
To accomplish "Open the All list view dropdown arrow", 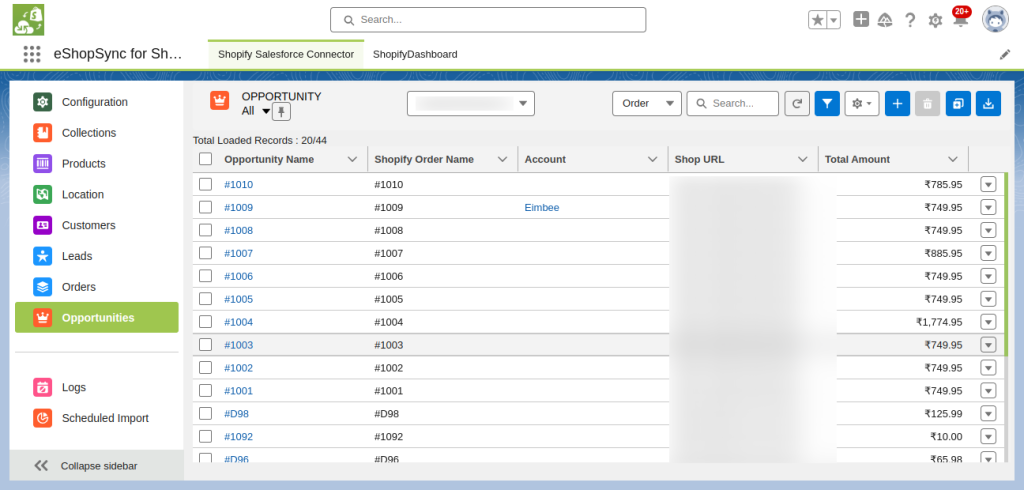I will click(265, 112).
